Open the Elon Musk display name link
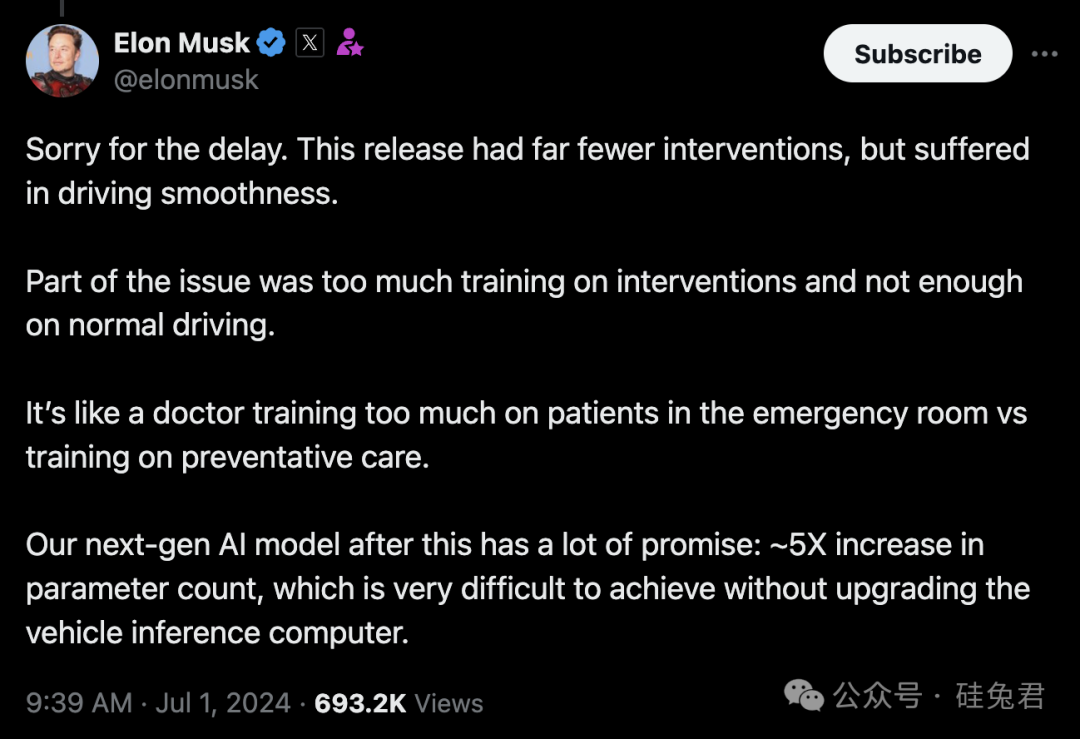The height and width of the screenshot is (739, 1080). pyautogui.click(x=181, y=43)
